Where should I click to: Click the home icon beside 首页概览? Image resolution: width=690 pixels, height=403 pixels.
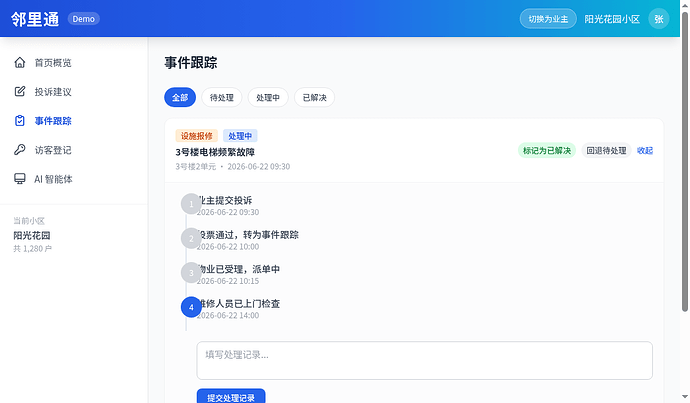pos(20,62)
